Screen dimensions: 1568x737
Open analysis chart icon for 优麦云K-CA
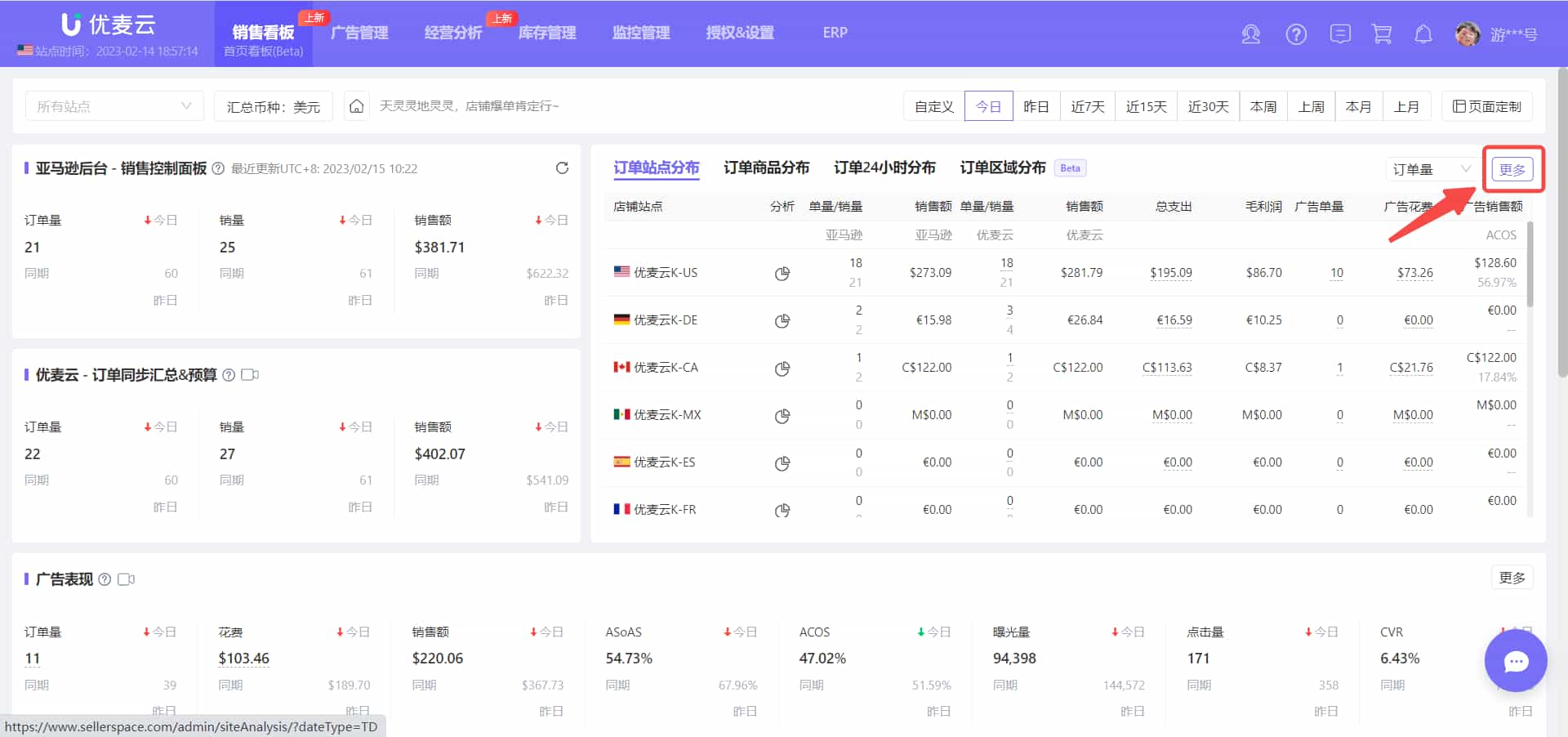click(782, 368)
